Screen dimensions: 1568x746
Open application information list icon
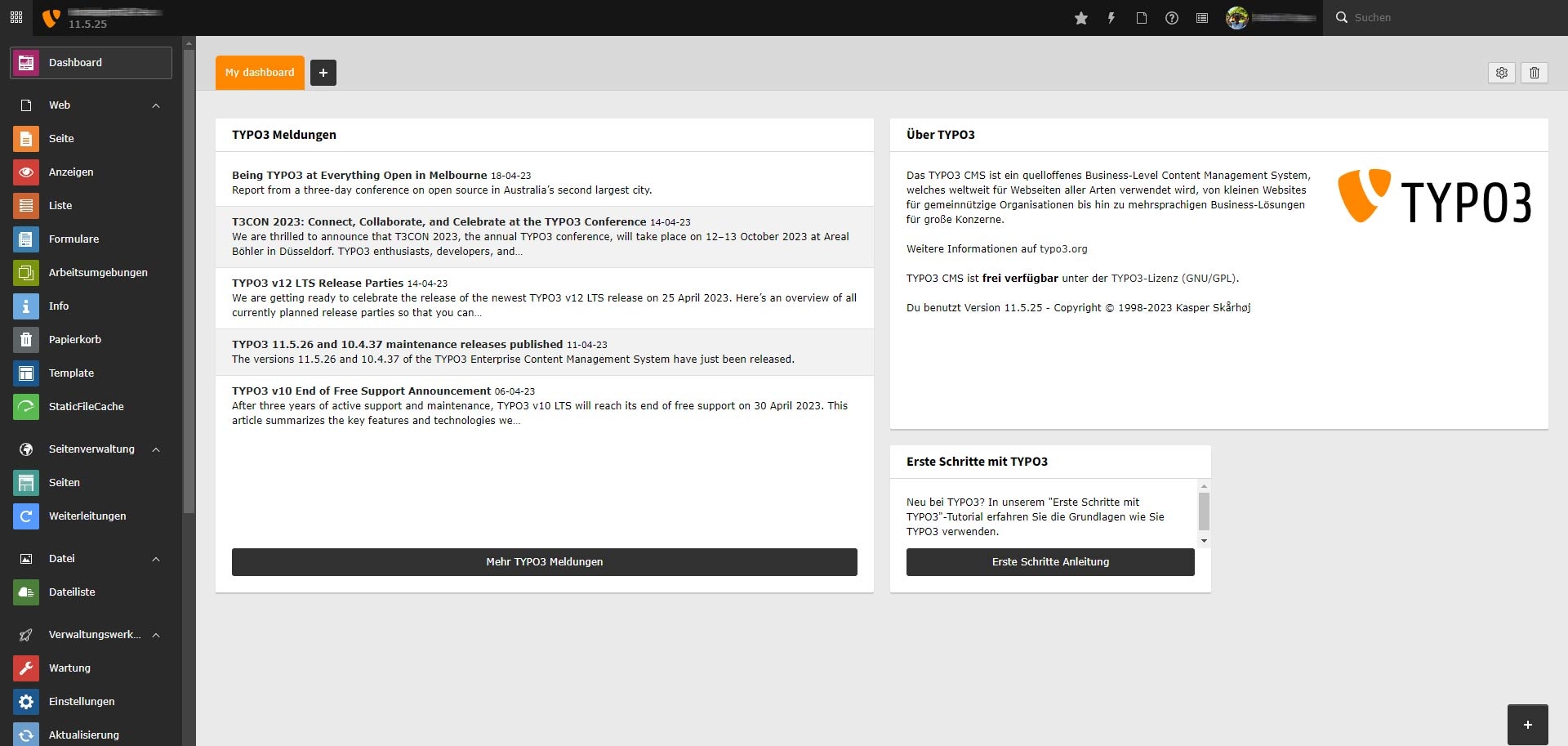click(x=1202, y=18)
